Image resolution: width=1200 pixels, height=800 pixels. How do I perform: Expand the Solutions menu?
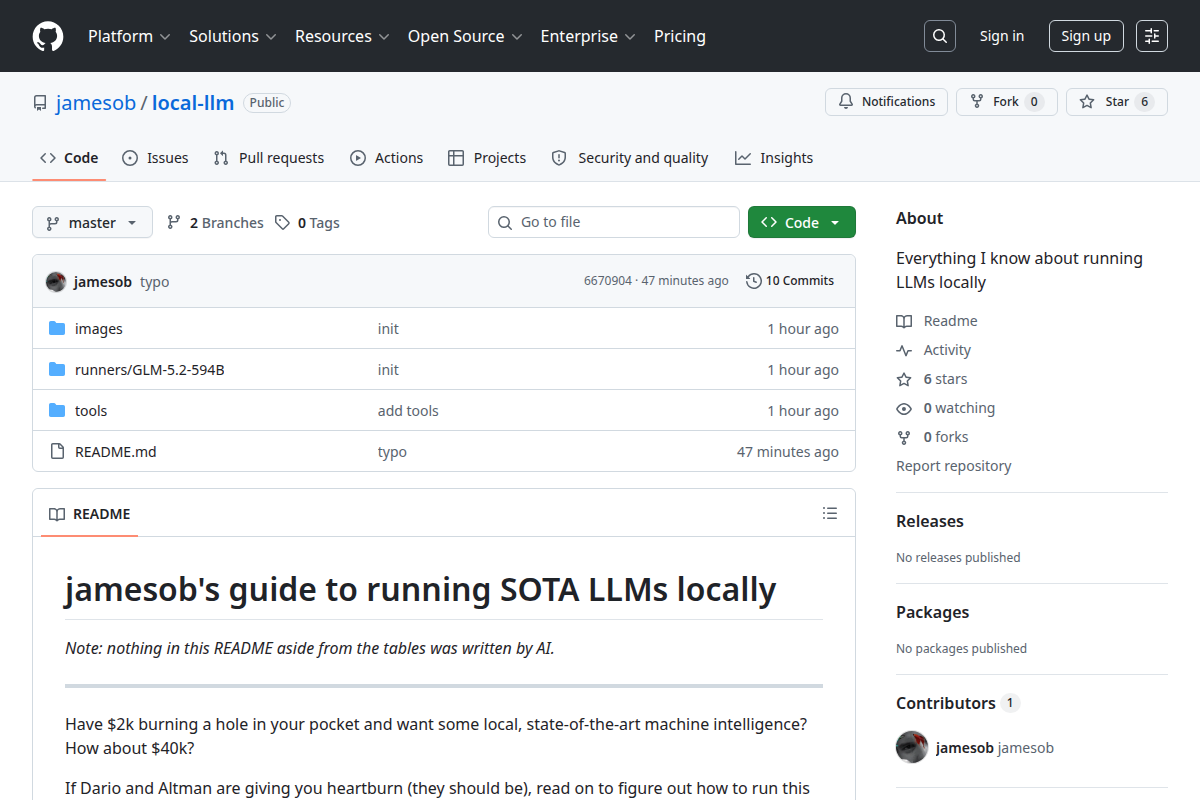[232, 36]
